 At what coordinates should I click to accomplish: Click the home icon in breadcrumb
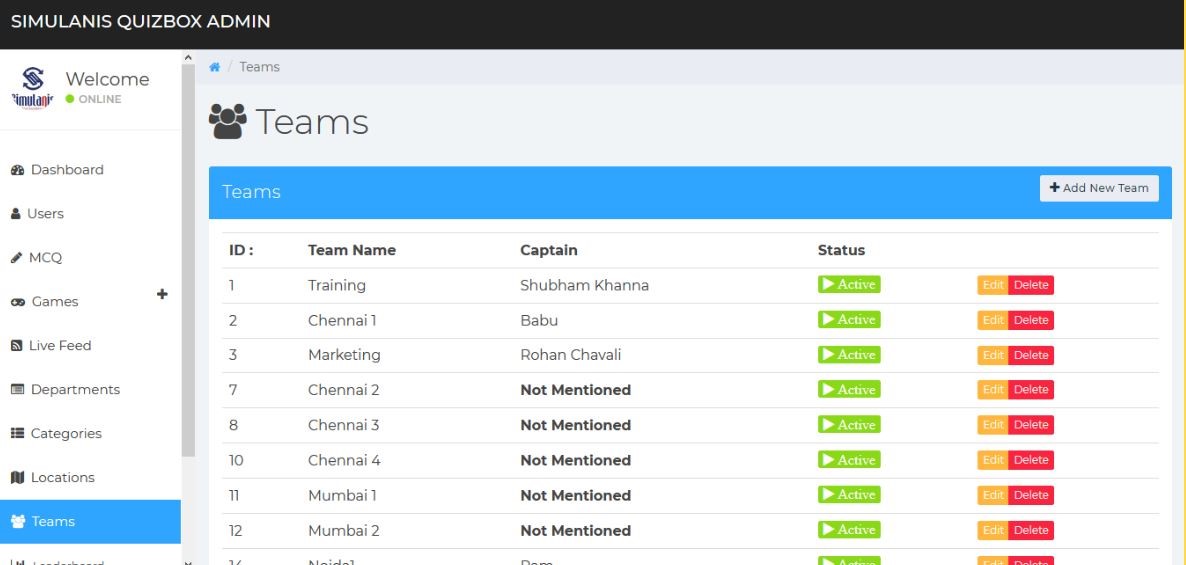coord(215,67)
